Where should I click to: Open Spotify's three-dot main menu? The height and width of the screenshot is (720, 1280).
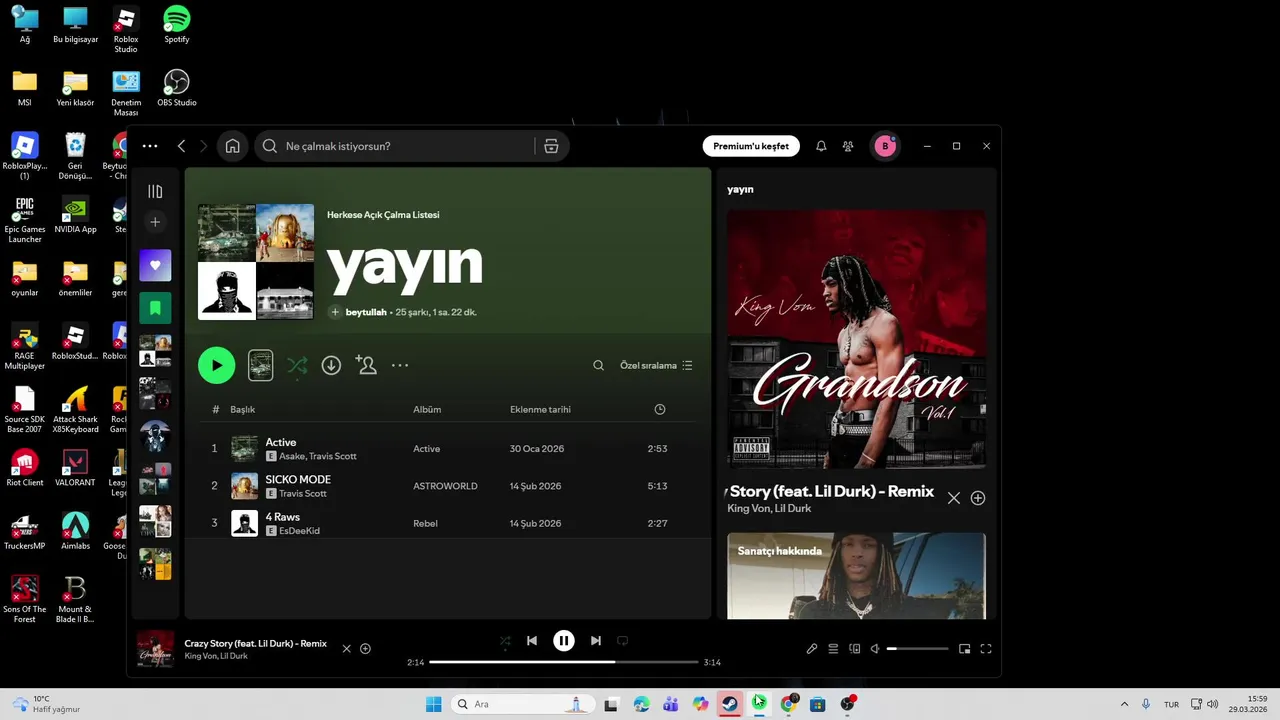150,146
